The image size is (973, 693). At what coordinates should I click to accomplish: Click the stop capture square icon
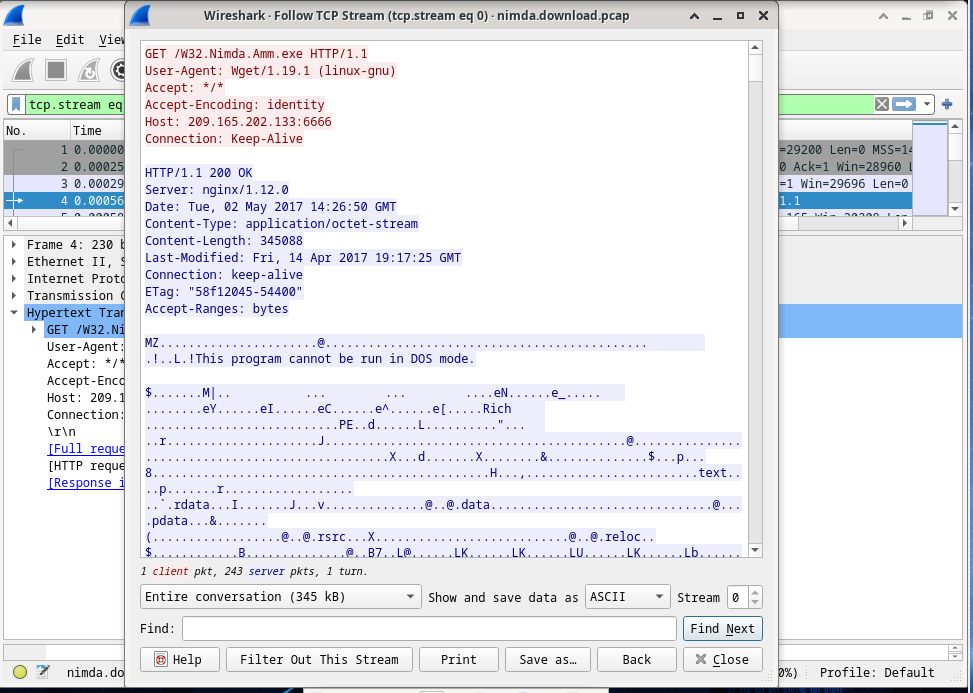click(56, 70)
